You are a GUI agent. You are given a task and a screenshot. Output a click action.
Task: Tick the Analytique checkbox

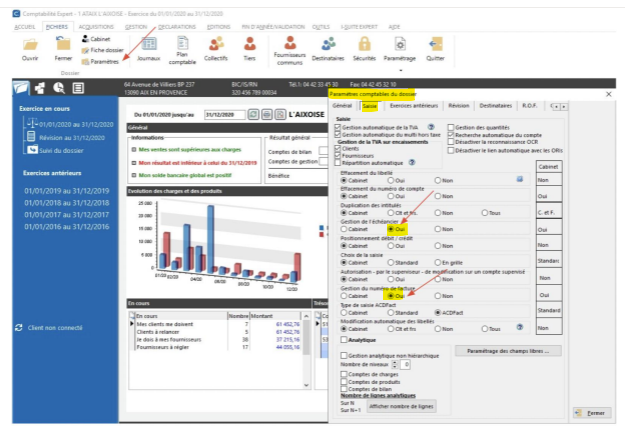(x=343, y=340)
